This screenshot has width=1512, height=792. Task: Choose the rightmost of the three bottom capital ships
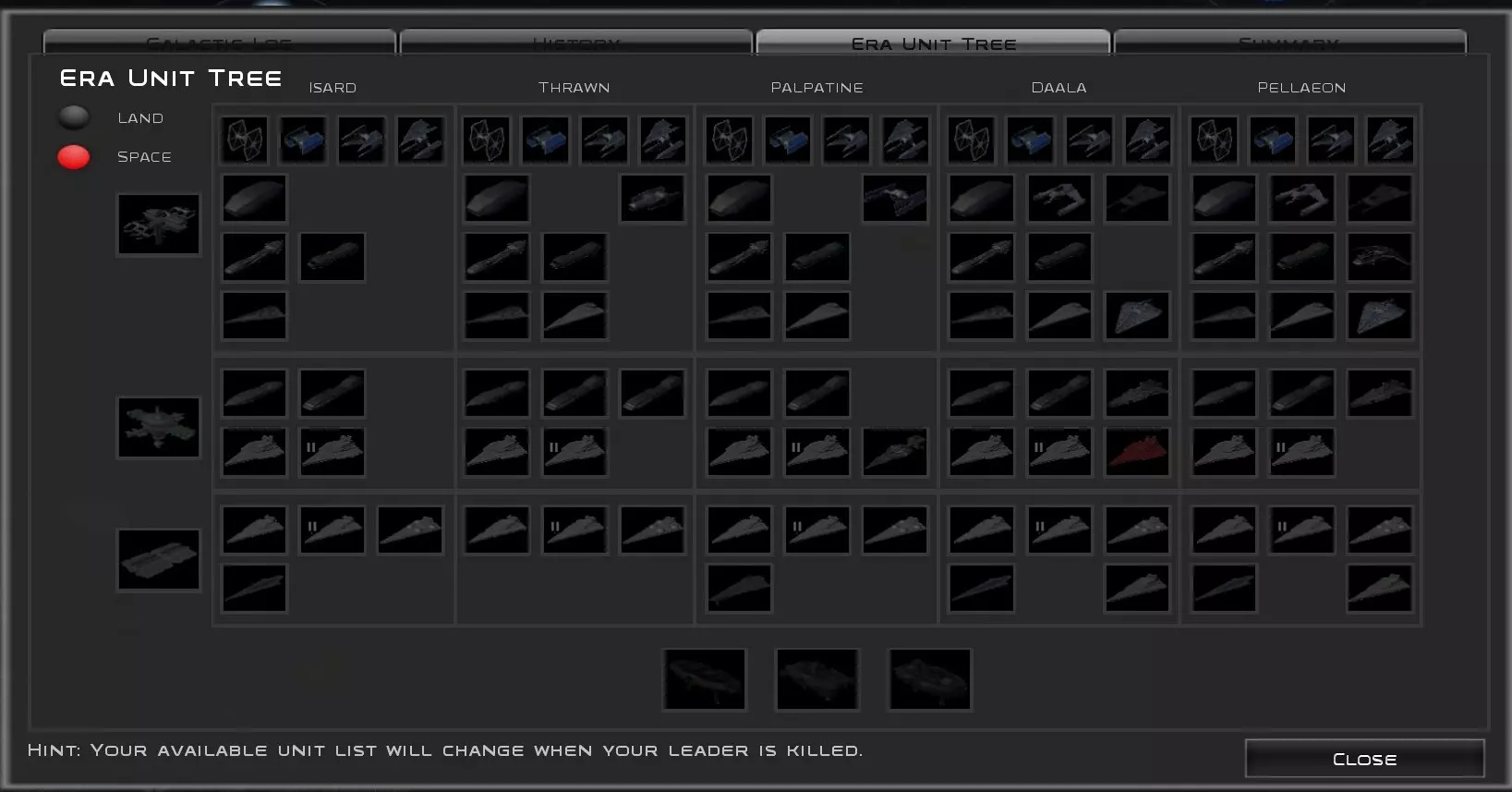coord(930,679)
